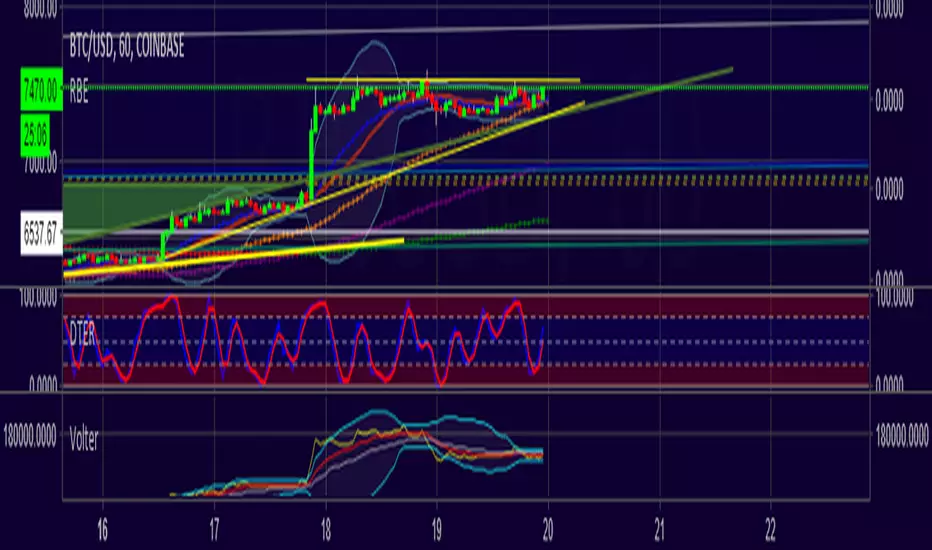Click the left 100.0000 DTER axis value
Image resolution: width=932 pixels, height=550 pixels.
tap(38, 298)
